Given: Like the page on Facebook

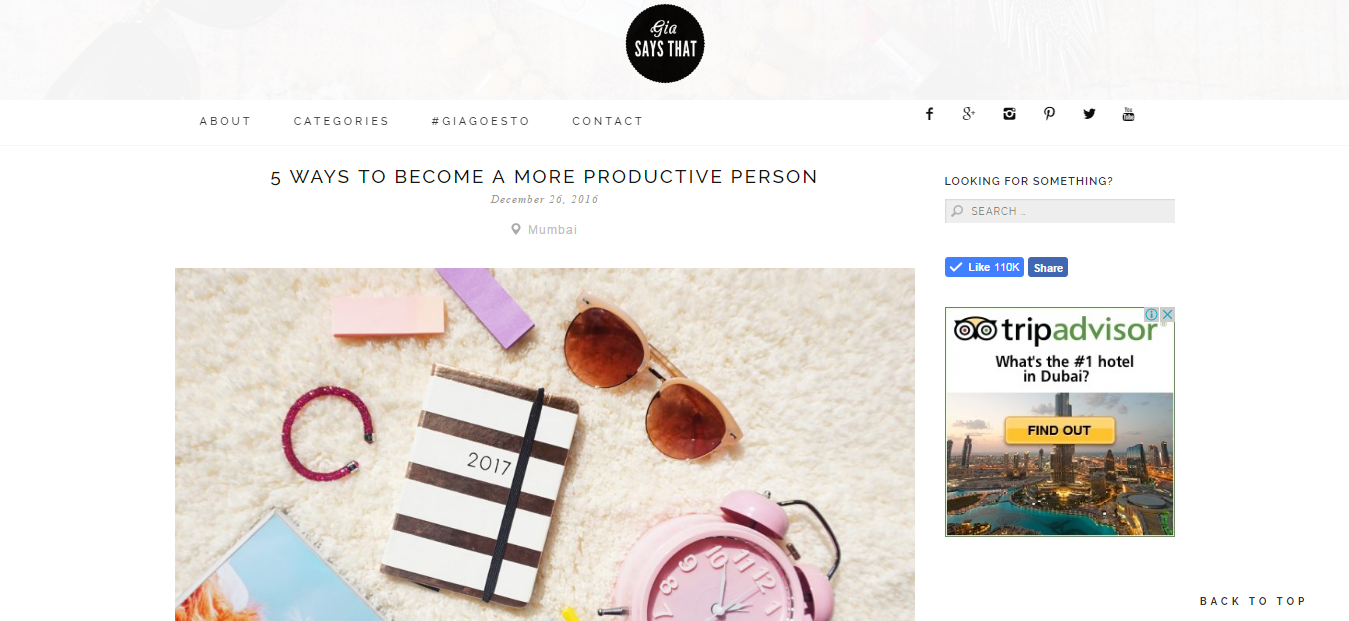Looking at the screenshot, I should [984, 267].
